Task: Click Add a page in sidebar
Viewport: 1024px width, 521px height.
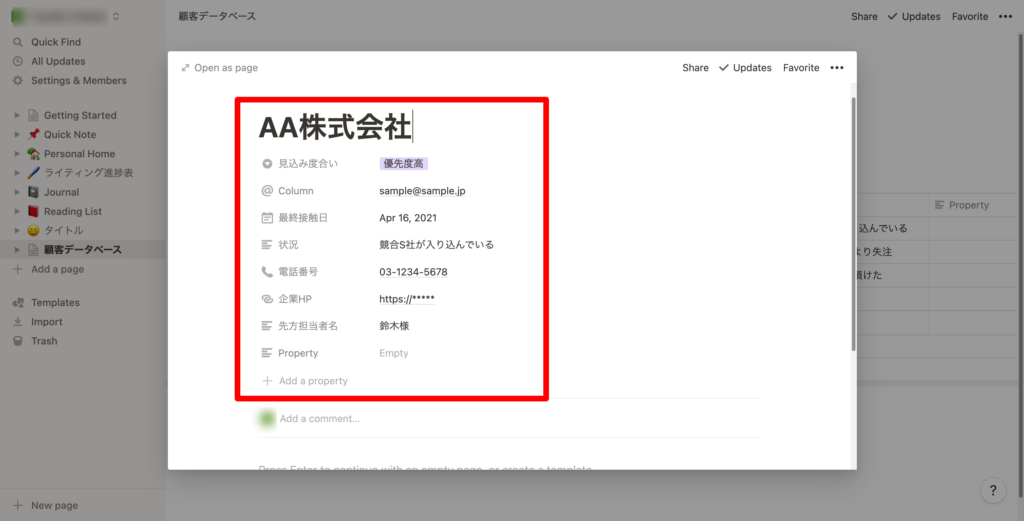Action: pos(57,269)
